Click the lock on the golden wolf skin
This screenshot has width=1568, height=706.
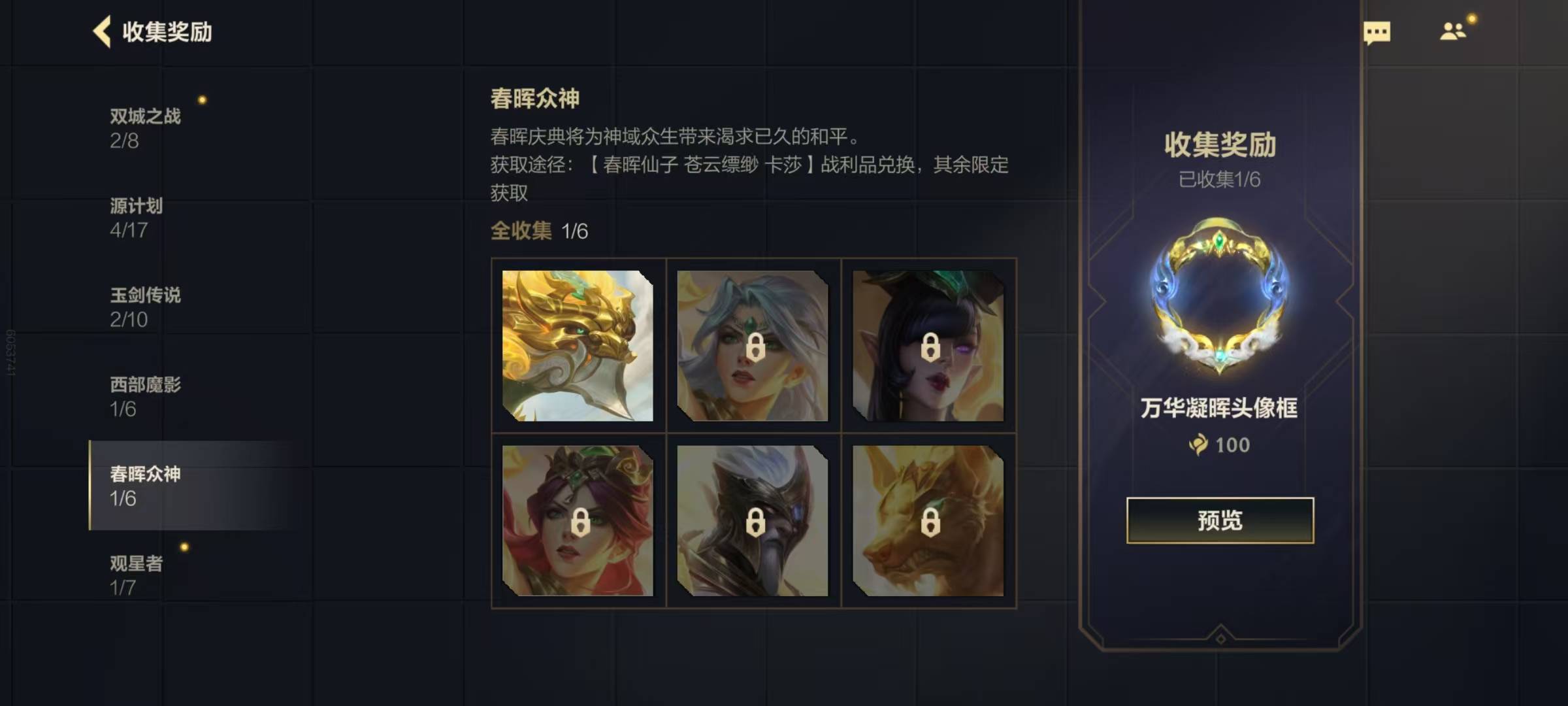930,522
